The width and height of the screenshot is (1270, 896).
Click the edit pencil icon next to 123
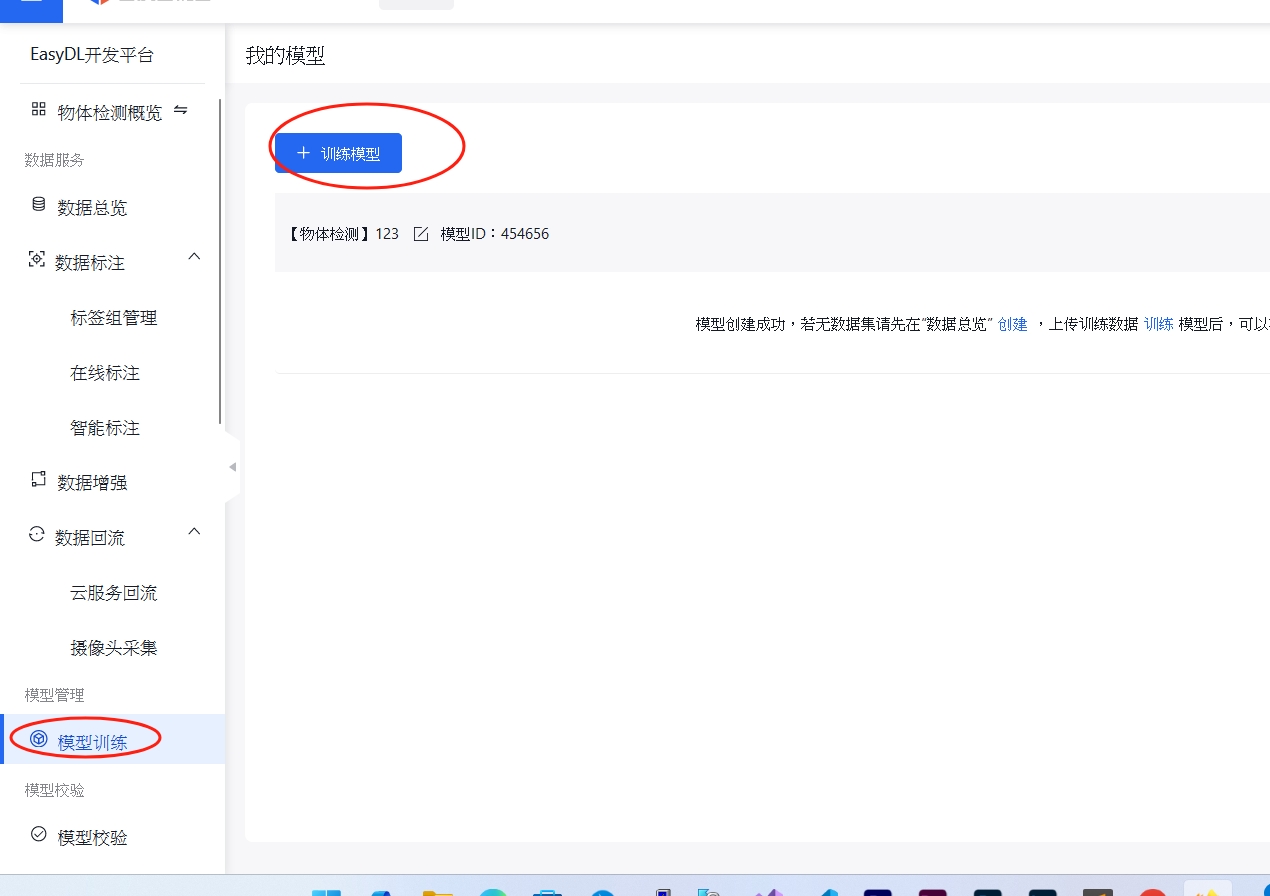[x=421, y=234]
